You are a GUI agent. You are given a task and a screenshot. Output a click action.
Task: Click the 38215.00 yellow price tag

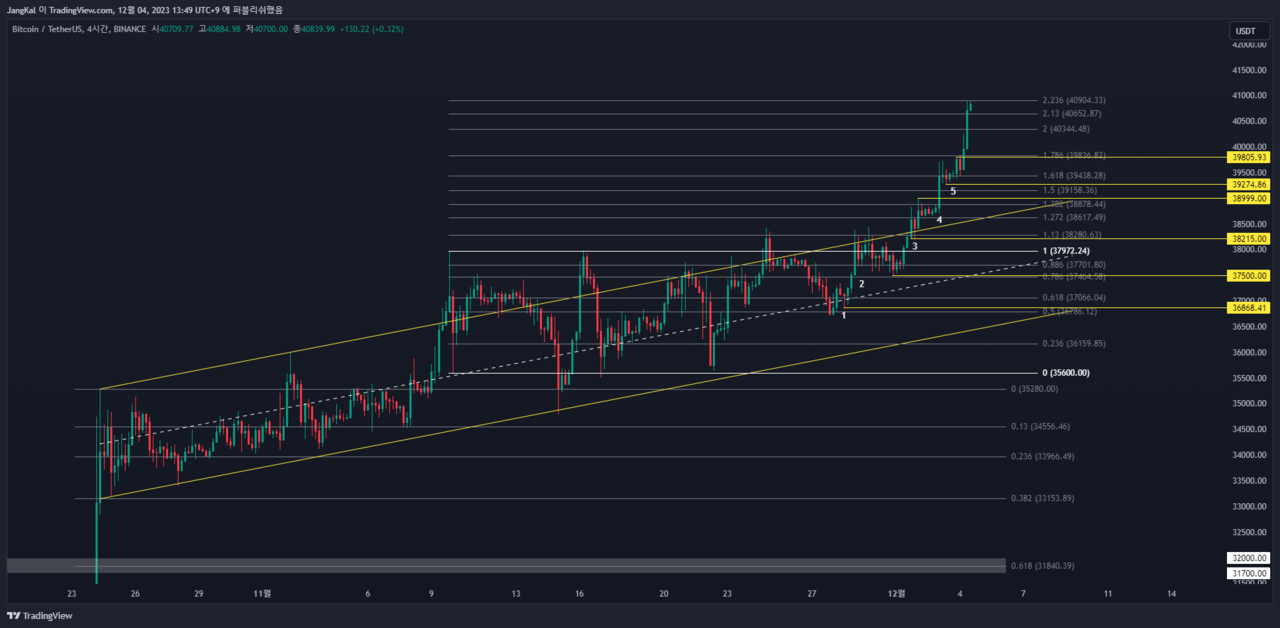pos(1249,239)
